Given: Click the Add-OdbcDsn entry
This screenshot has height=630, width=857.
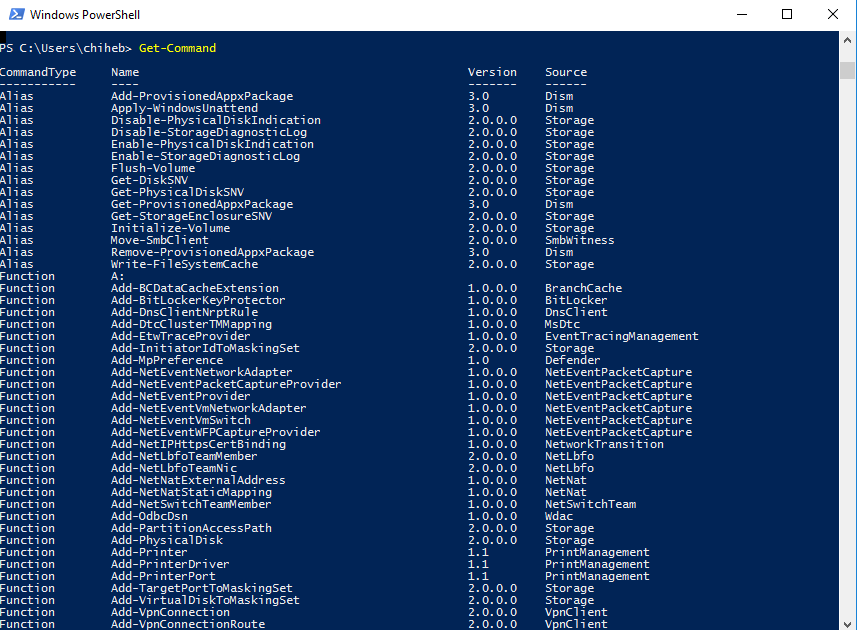Looking at the screenshot, I should [x=149, y=517].
